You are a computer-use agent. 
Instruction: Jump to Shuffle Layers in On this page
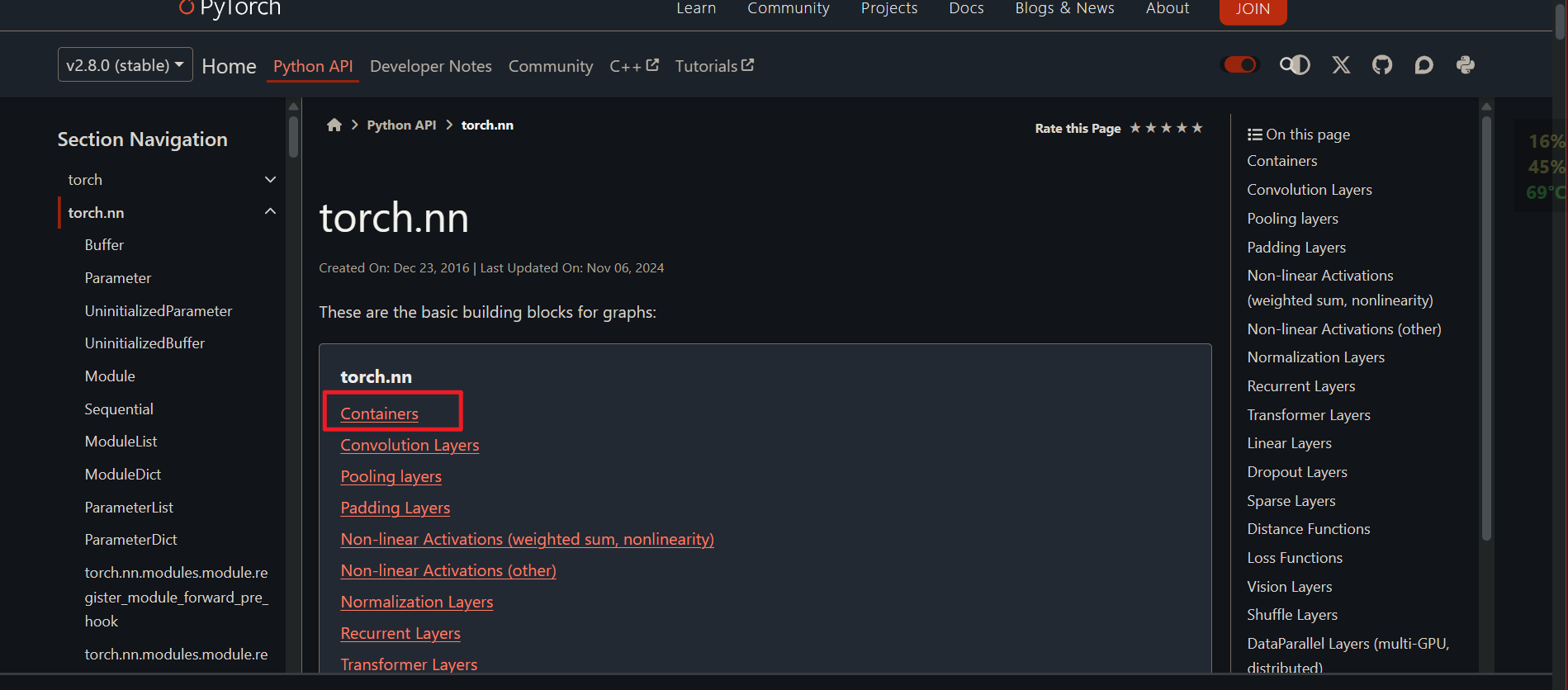coord(1292,615)
